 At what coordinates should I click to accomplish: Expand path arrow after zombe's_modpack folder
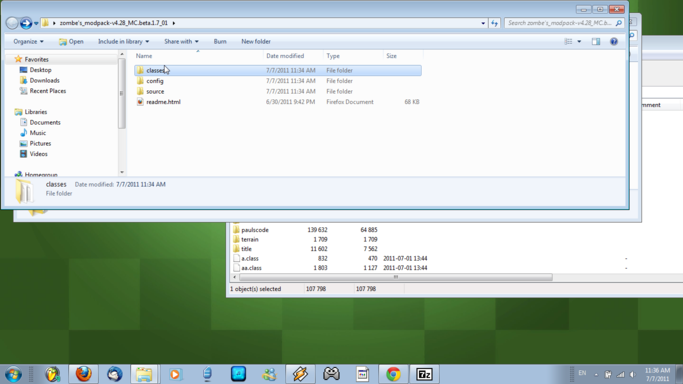pyautogui.click(x=174, y=23)
